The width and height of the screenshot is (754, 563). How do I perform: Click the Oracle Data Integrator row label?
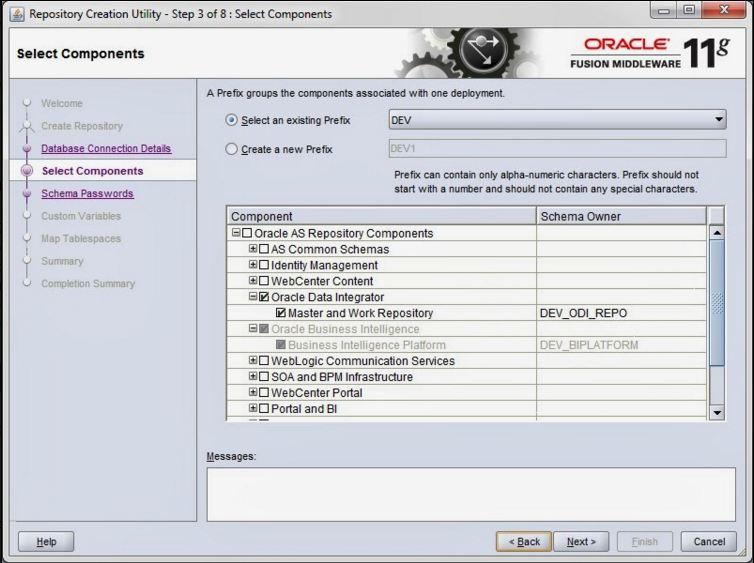tap(327, 297)
